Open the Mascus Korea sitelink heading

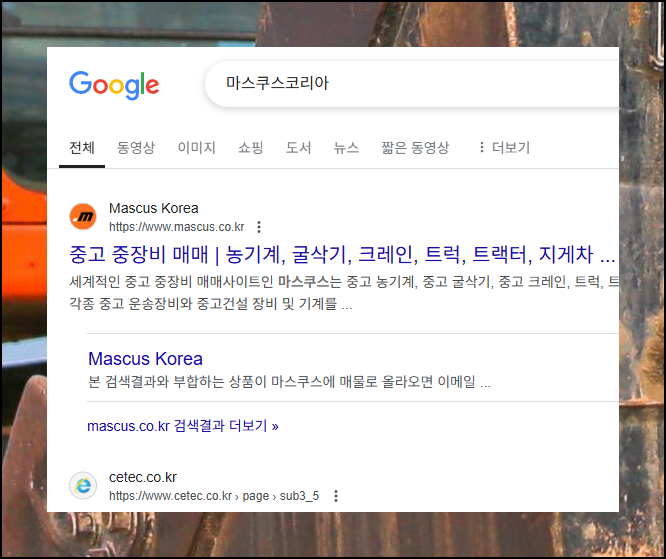(145, 359)
